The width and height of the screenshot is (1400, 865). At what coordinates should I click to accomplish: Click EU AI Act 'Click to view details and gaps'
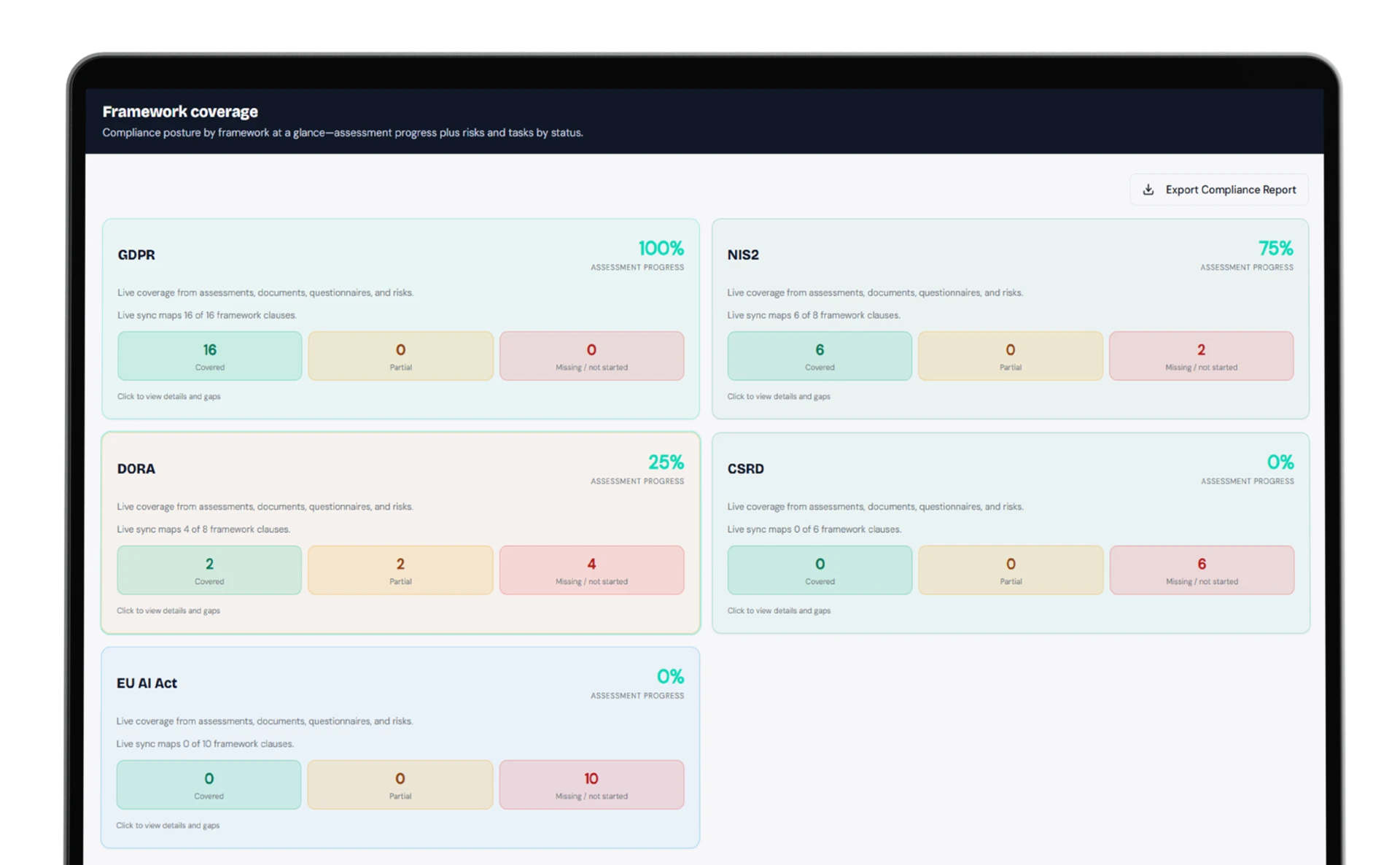click(168, 825)
